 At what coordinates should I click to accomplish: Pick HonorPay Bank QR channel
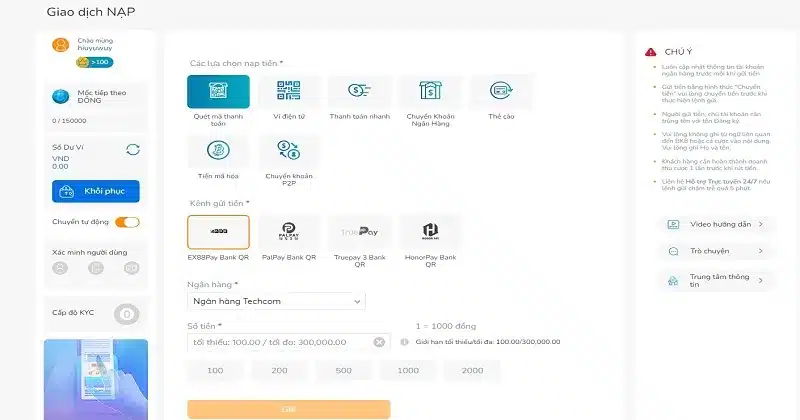(x=430, y=232)
